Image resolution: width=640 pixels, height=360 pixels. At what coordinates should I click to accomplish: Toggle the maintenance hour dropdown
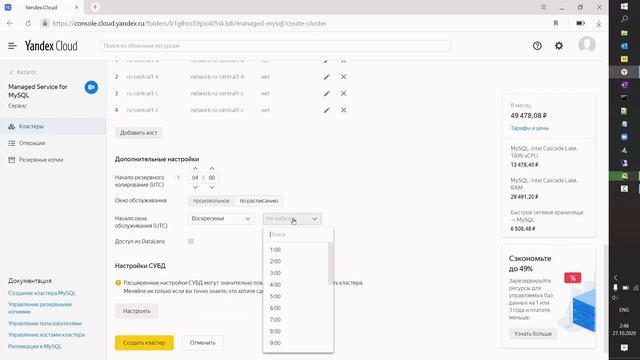(x=292, y=219)
